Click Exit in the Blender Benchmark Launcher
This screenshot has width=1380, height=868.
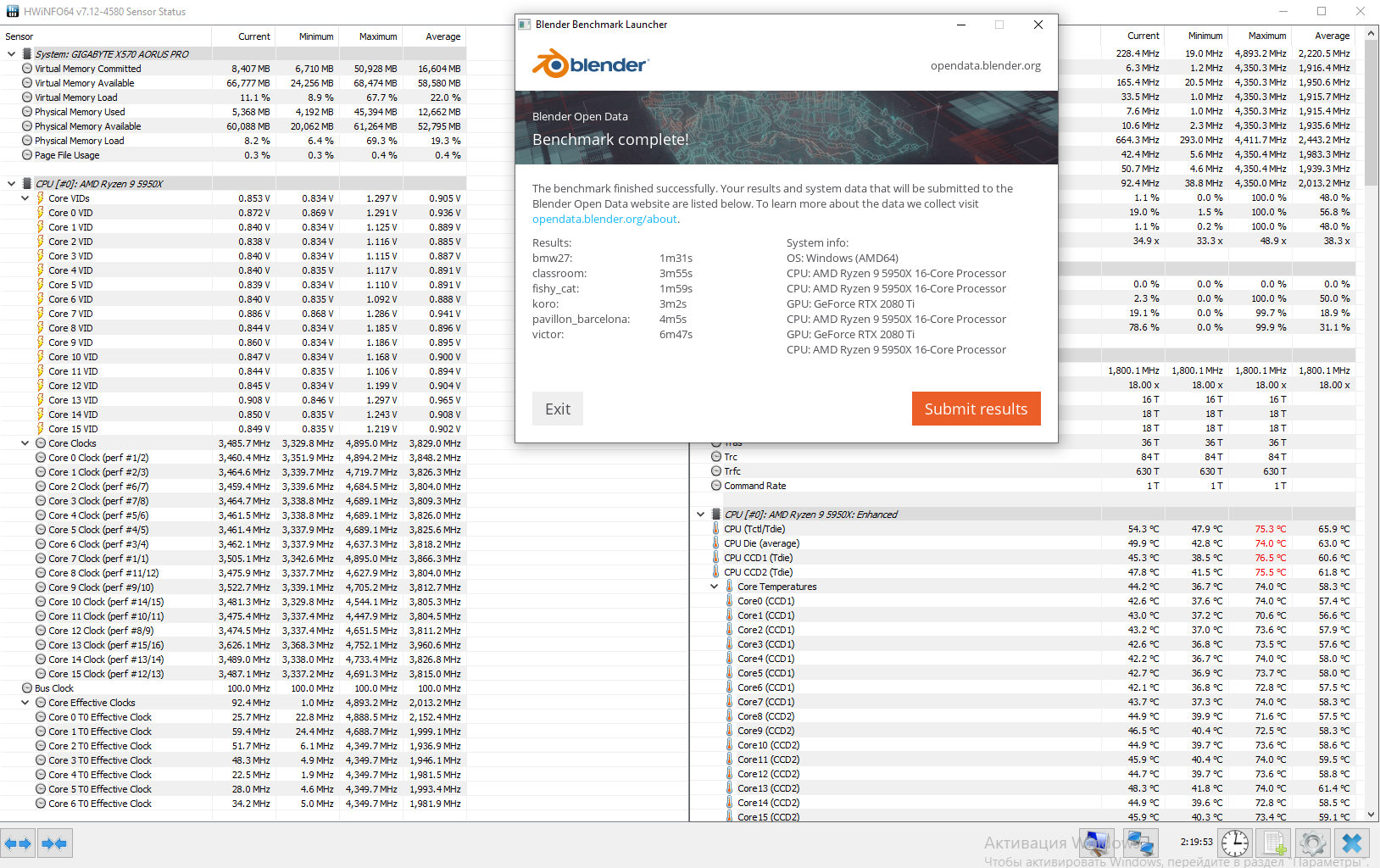click(558, 409)
